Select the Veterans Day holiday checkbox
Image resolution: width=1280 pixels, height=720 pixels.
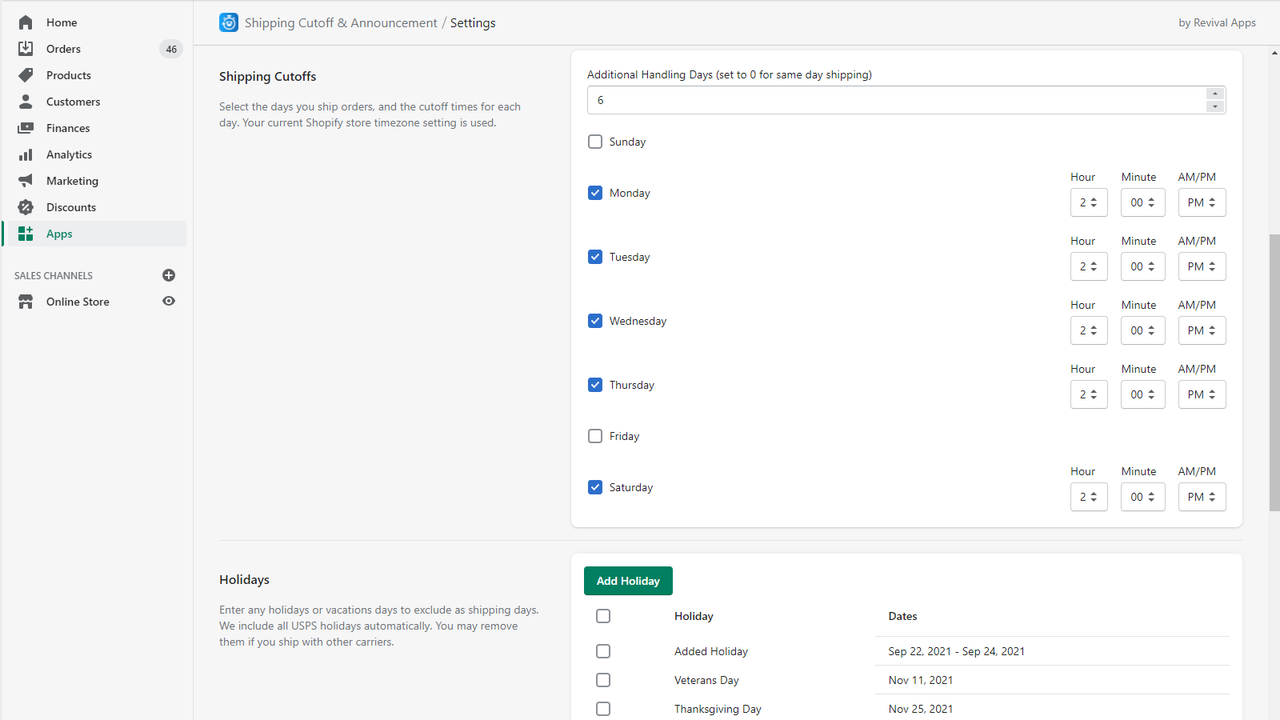(603, 680)
